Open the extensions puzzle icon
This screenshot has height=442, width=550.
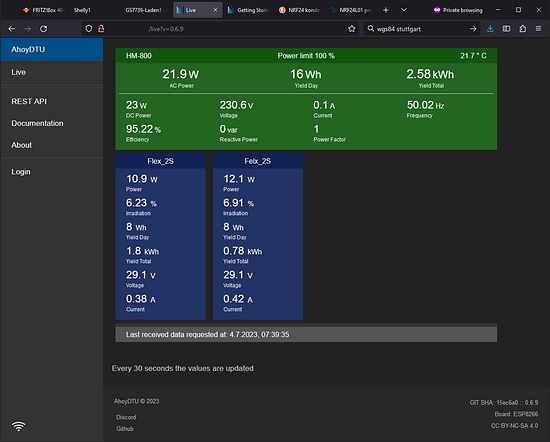click(x=522, y=29)
